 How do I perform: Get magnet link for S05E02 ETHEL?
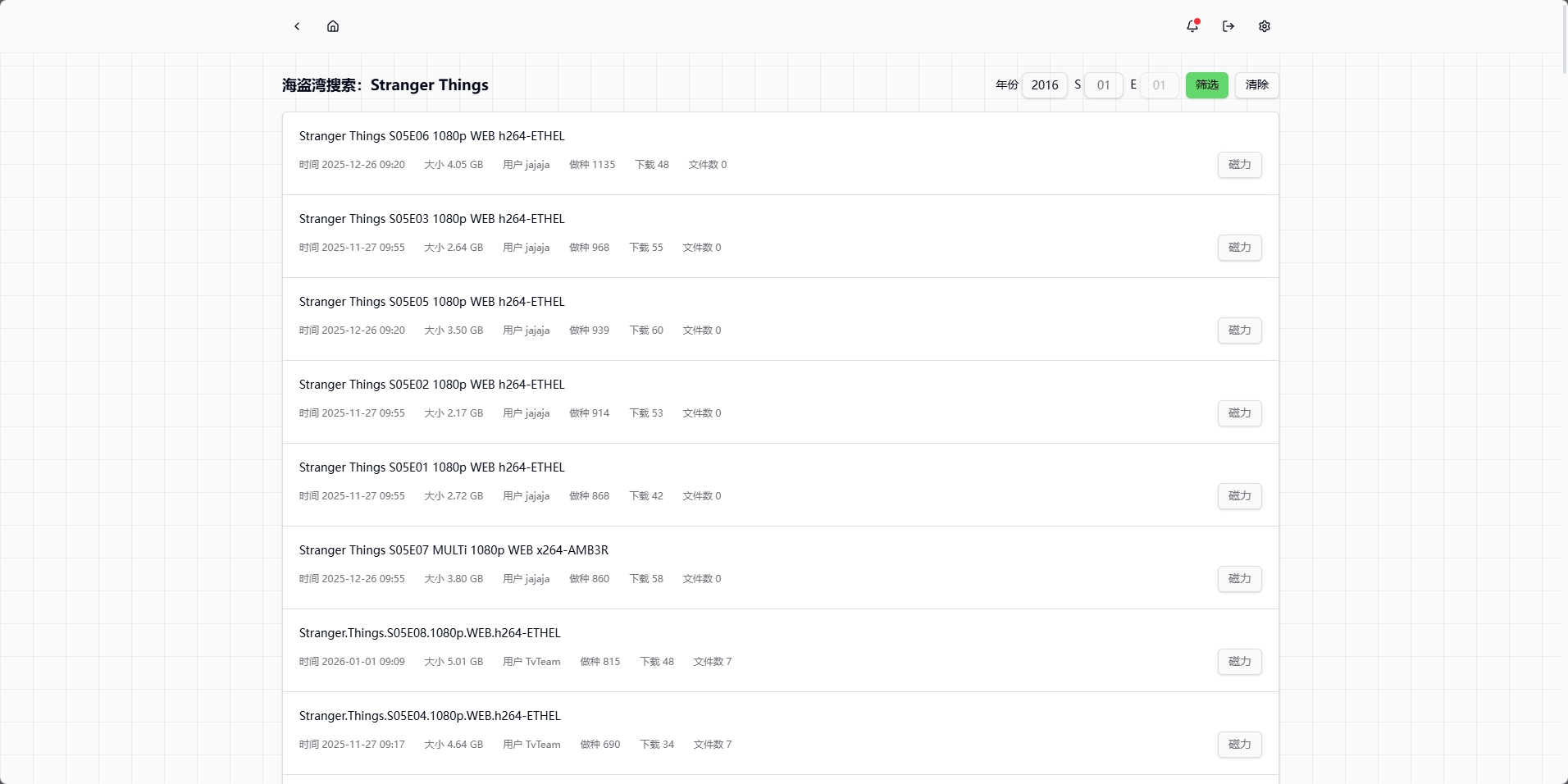(x=1240, y=413)
